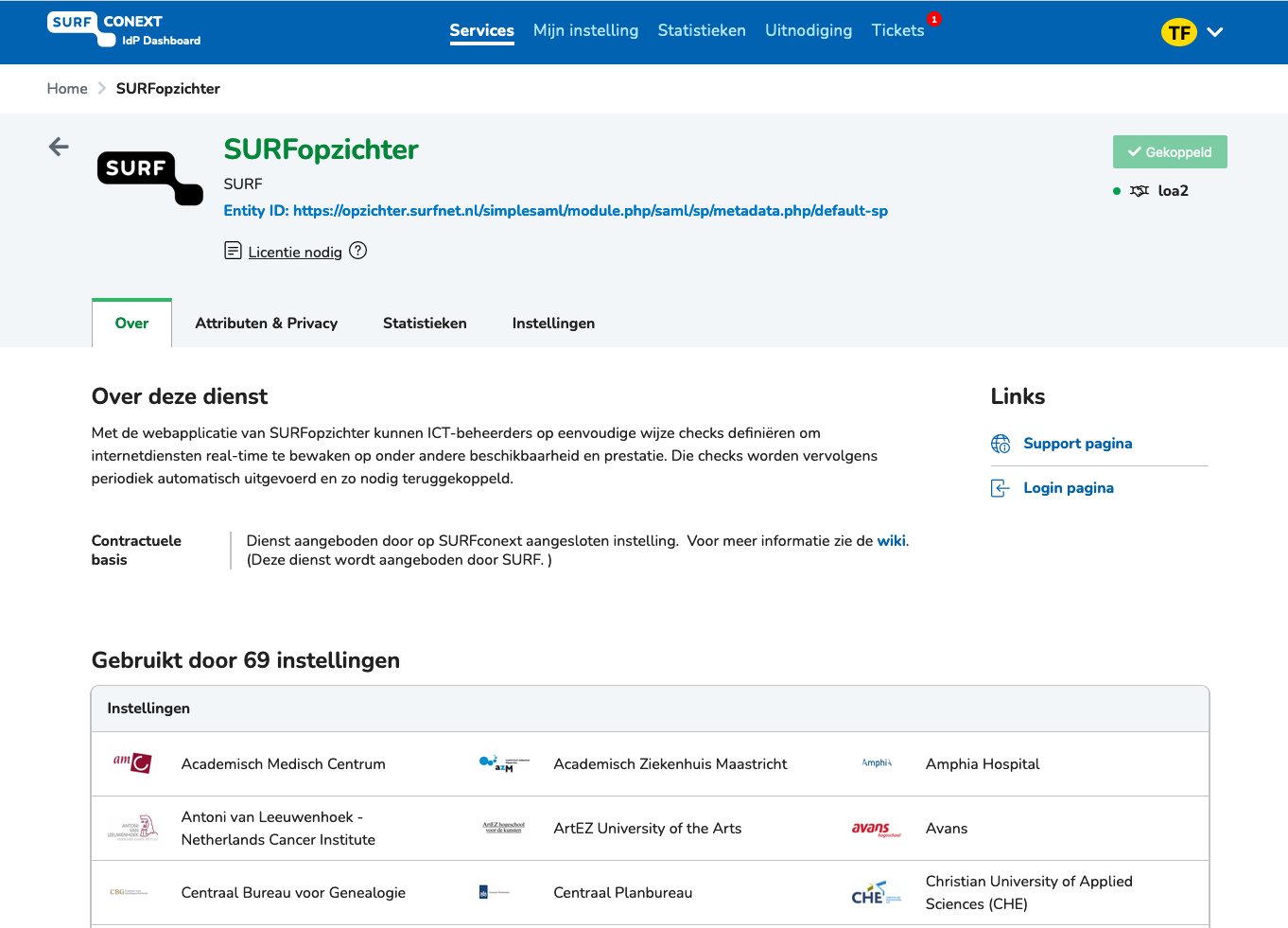Click the ArtEZ University of the Arts name
The height and width of the screenshot is (928, 1288).
(x=647, y=829)
